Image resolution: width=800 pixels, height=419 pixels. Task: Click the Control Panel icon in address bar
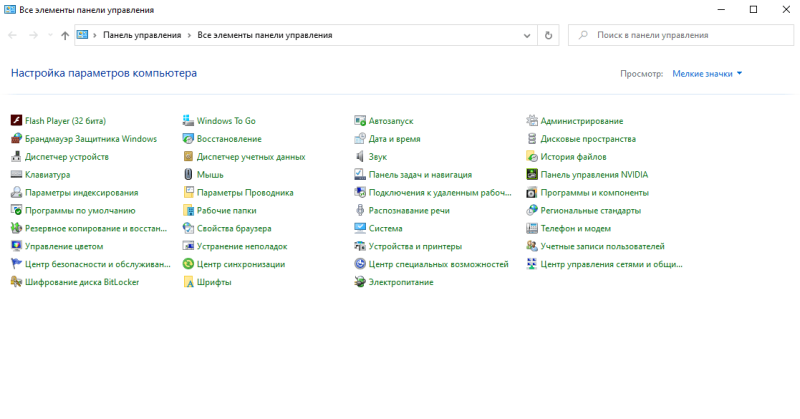[x=82, y=35]
